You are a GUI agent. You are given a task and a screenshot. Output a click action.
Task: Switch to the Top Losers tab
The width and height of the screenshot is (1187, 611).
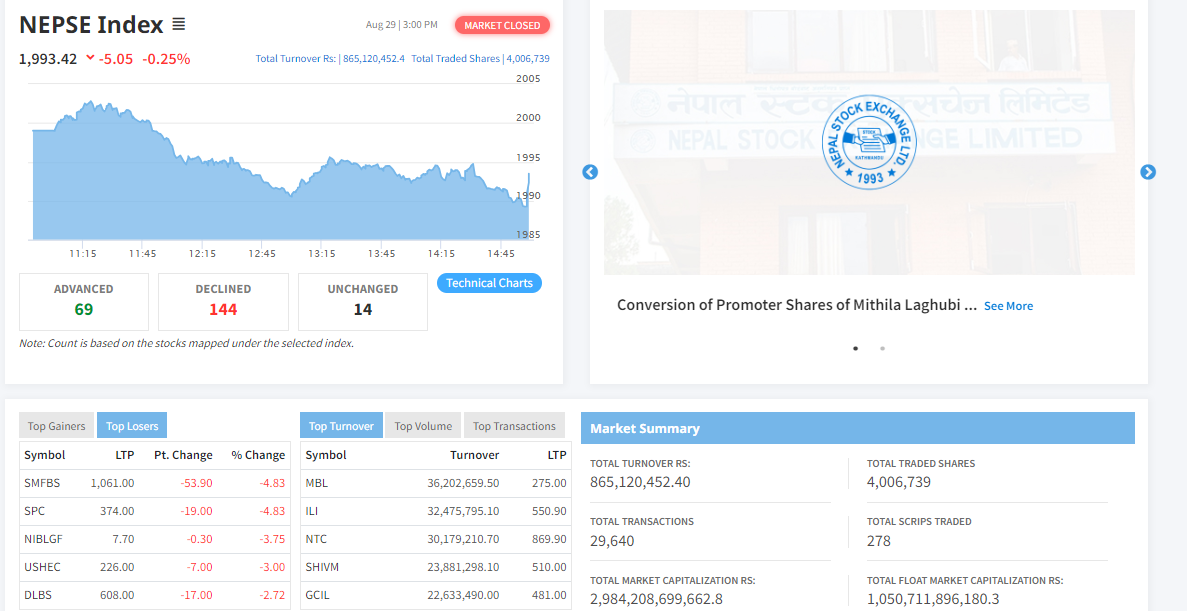click(x=132, y=426)
